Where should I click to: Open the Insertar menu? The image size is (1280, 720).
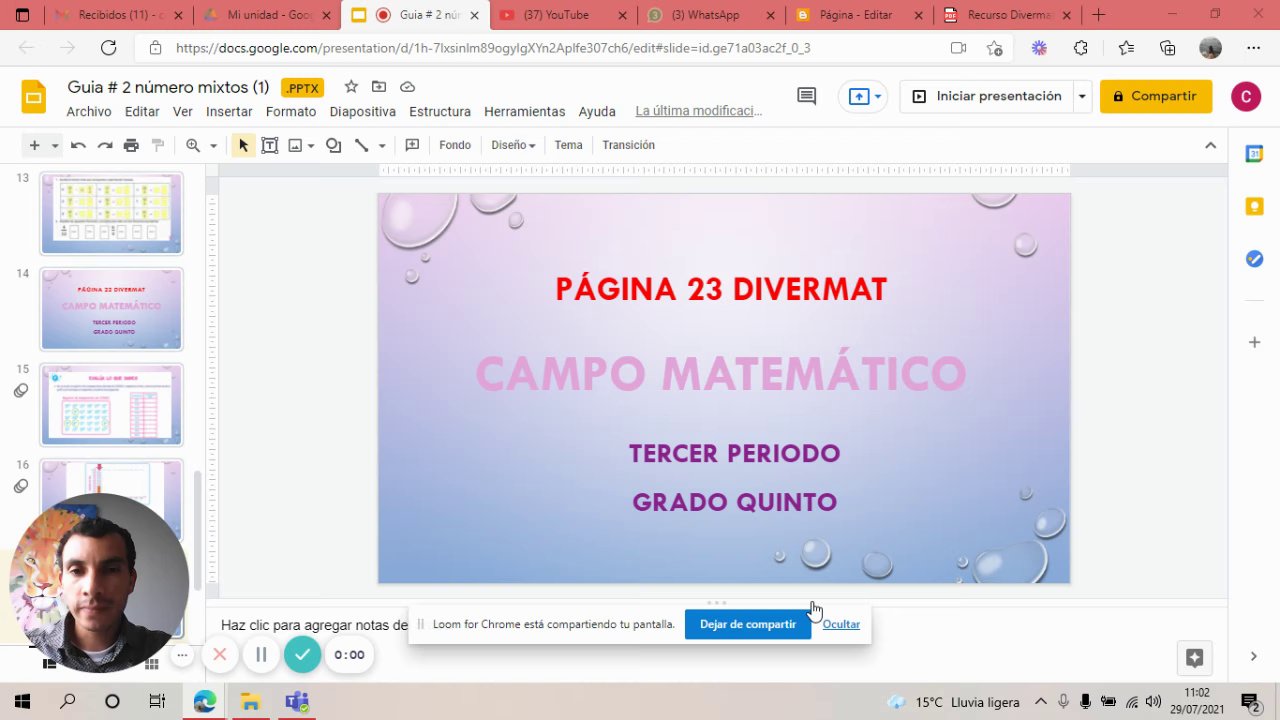click(229, 112)
